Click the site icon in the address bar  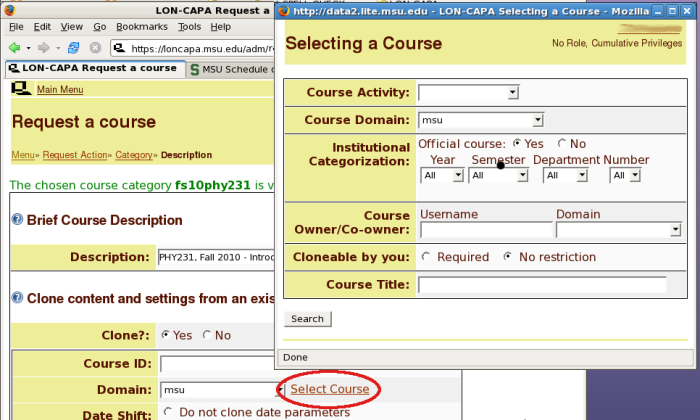(x=119, y=48)
